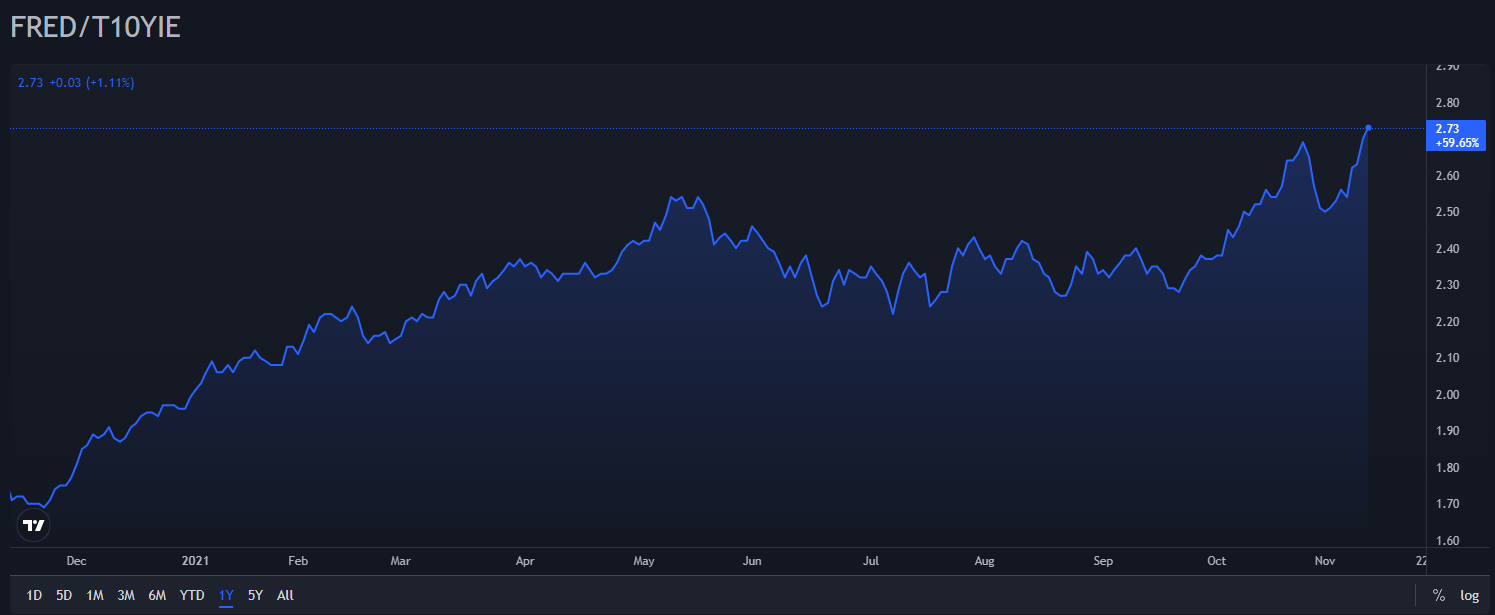The width and height of the screenshot is (1495, 615).
Task: Select the active 1Y range
Action: pyautogui.click(x=226, y=595)
